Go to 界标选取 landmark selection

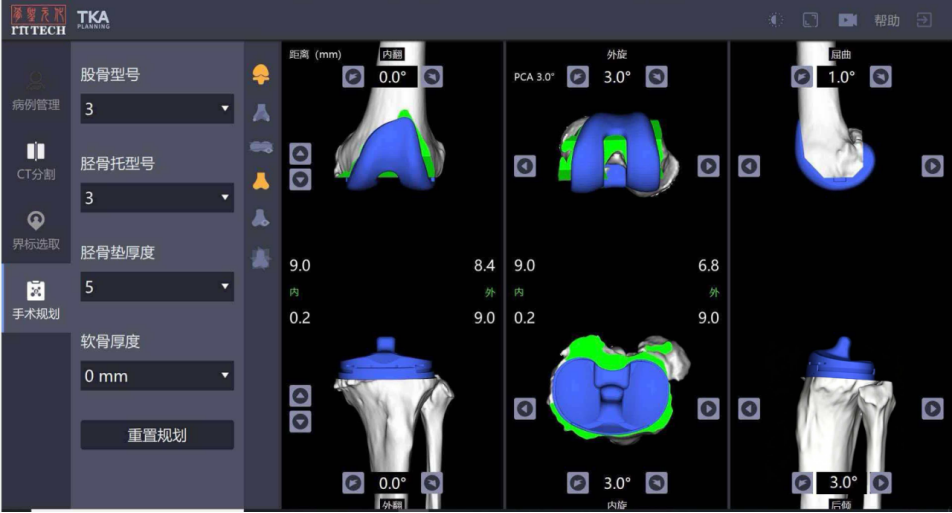pyautogui.click(x=36, y=231)
